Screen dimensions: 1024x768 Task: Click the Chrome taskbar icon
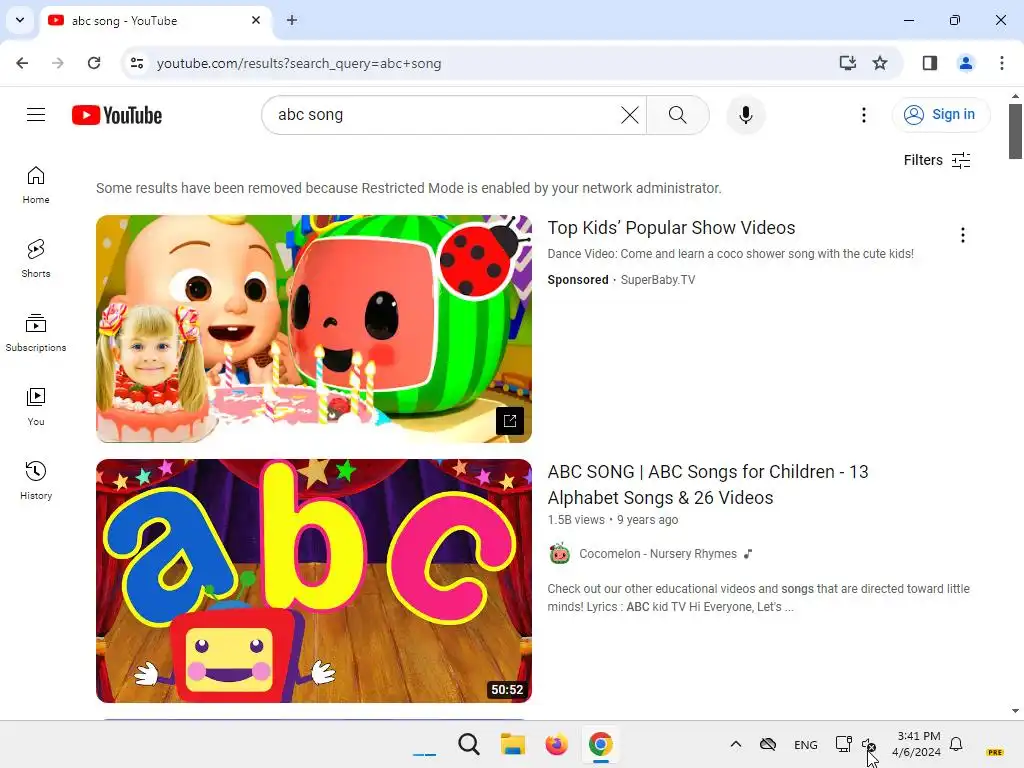click(600, 744)
